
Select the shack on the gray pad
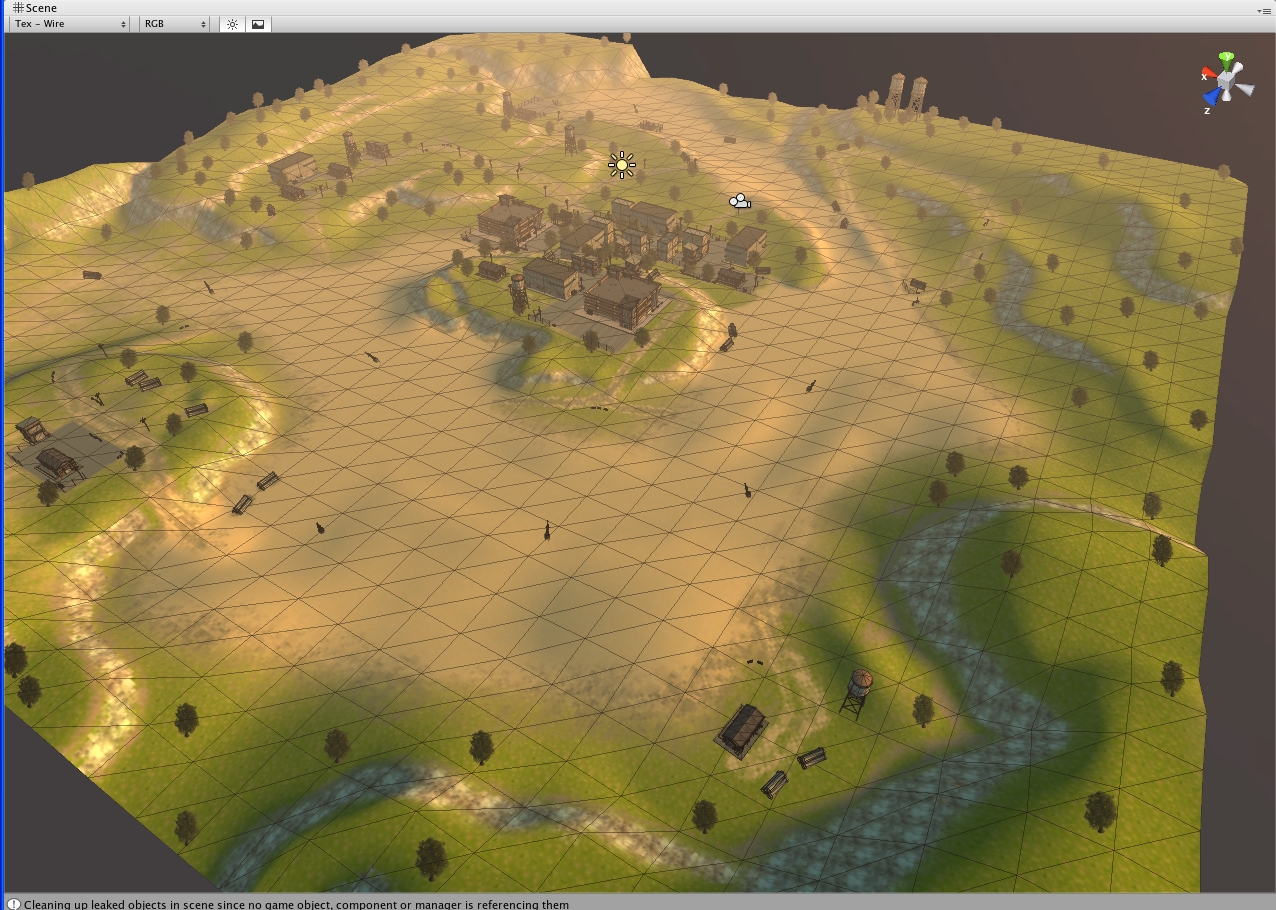56,463
